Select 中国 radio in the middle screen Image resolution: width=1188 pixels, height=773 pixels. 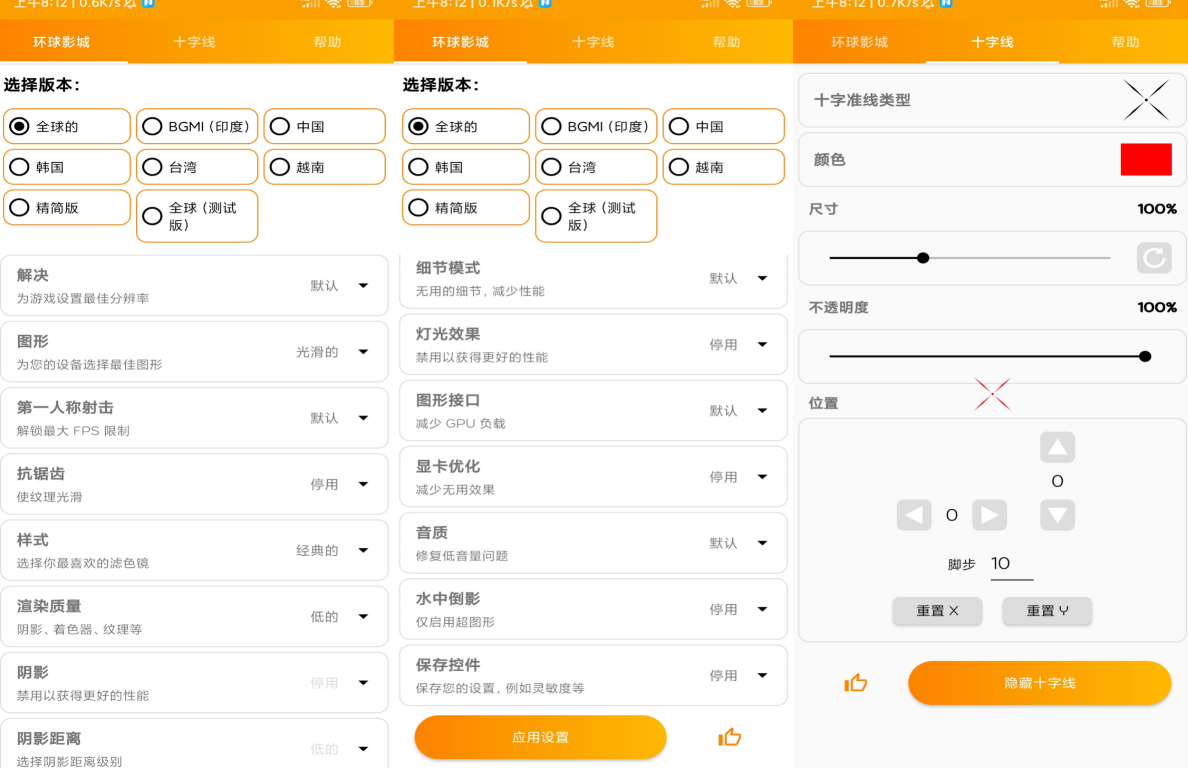[724, 126]
